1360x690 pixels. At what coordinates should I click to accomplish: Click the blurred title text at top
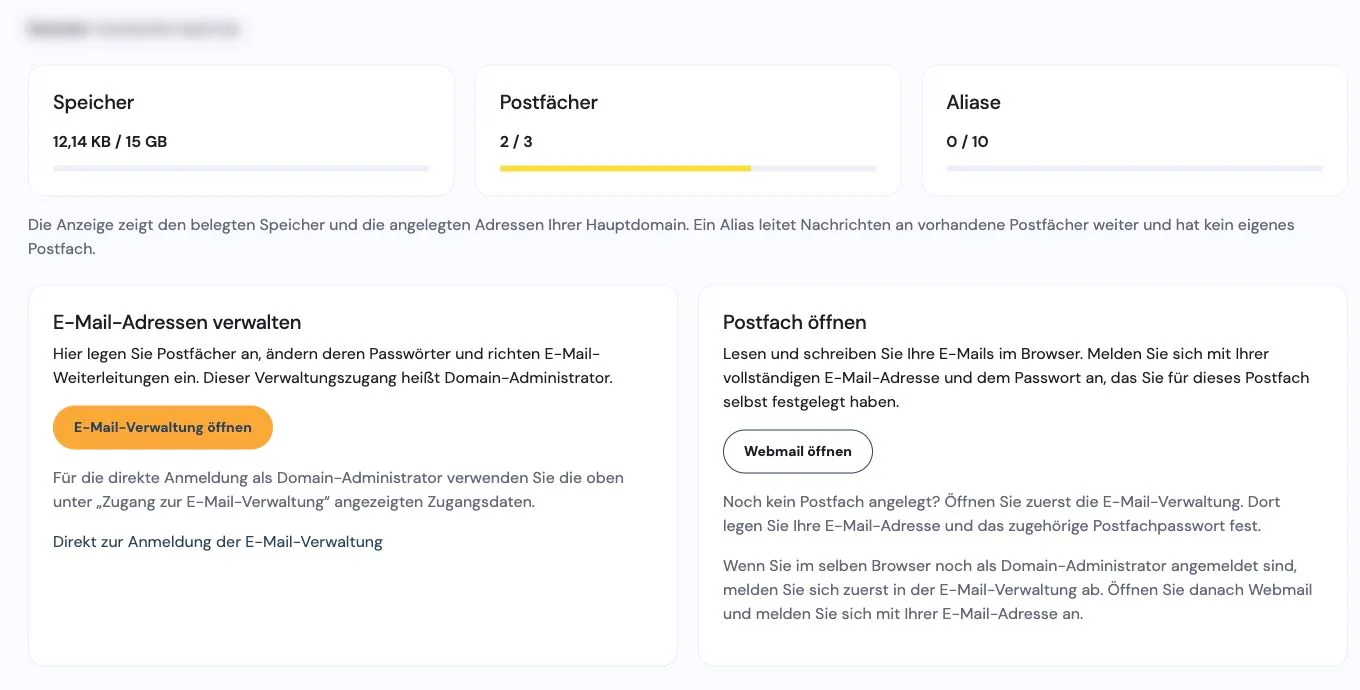click(x=134, y=29)
